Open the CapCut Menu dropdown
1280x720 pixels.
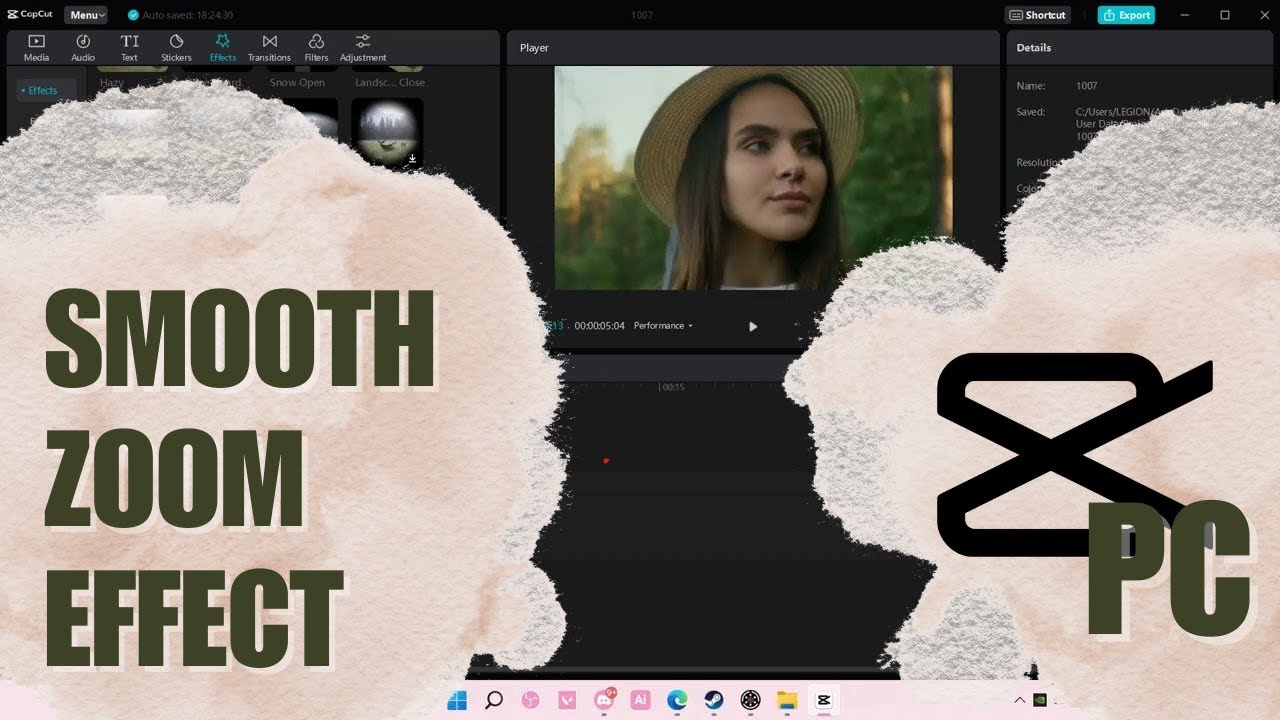(86, 15)
